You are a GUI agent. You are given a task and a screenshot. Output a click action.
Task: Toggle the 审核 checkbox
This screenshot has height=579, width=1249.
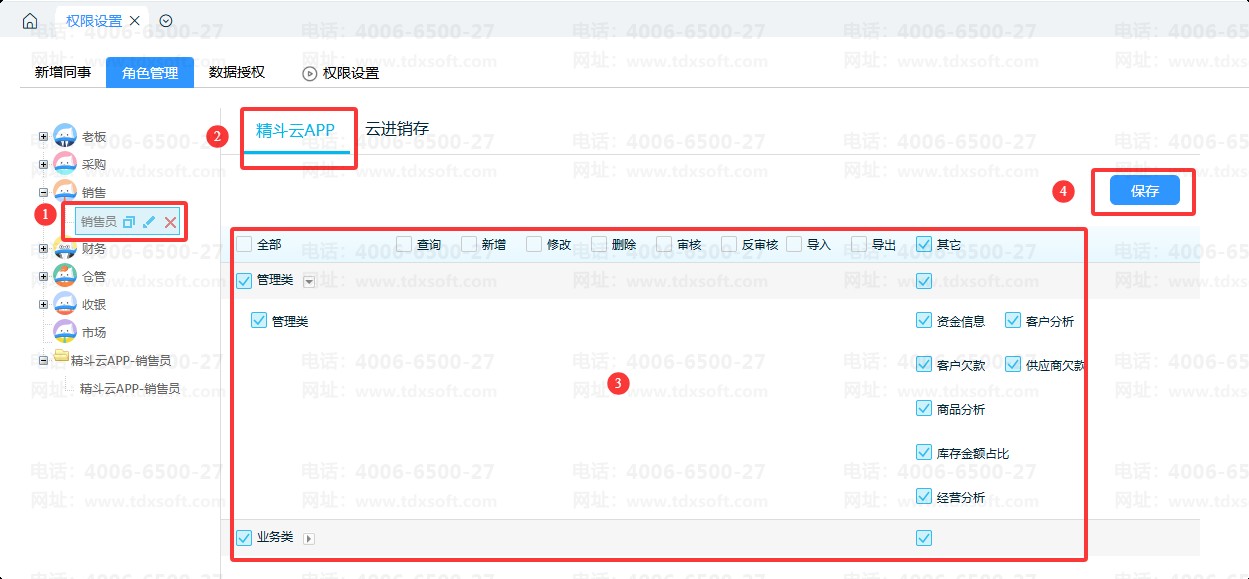pyautogui.click(x=664, y=244)
